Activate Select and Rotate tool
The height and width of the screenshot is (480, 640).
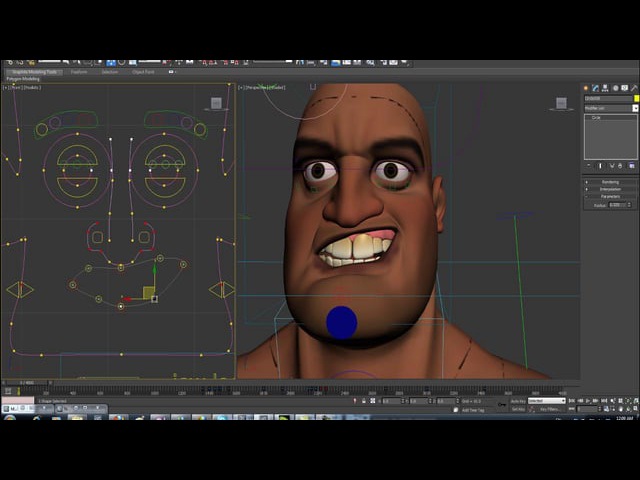(x=122, y=62)
